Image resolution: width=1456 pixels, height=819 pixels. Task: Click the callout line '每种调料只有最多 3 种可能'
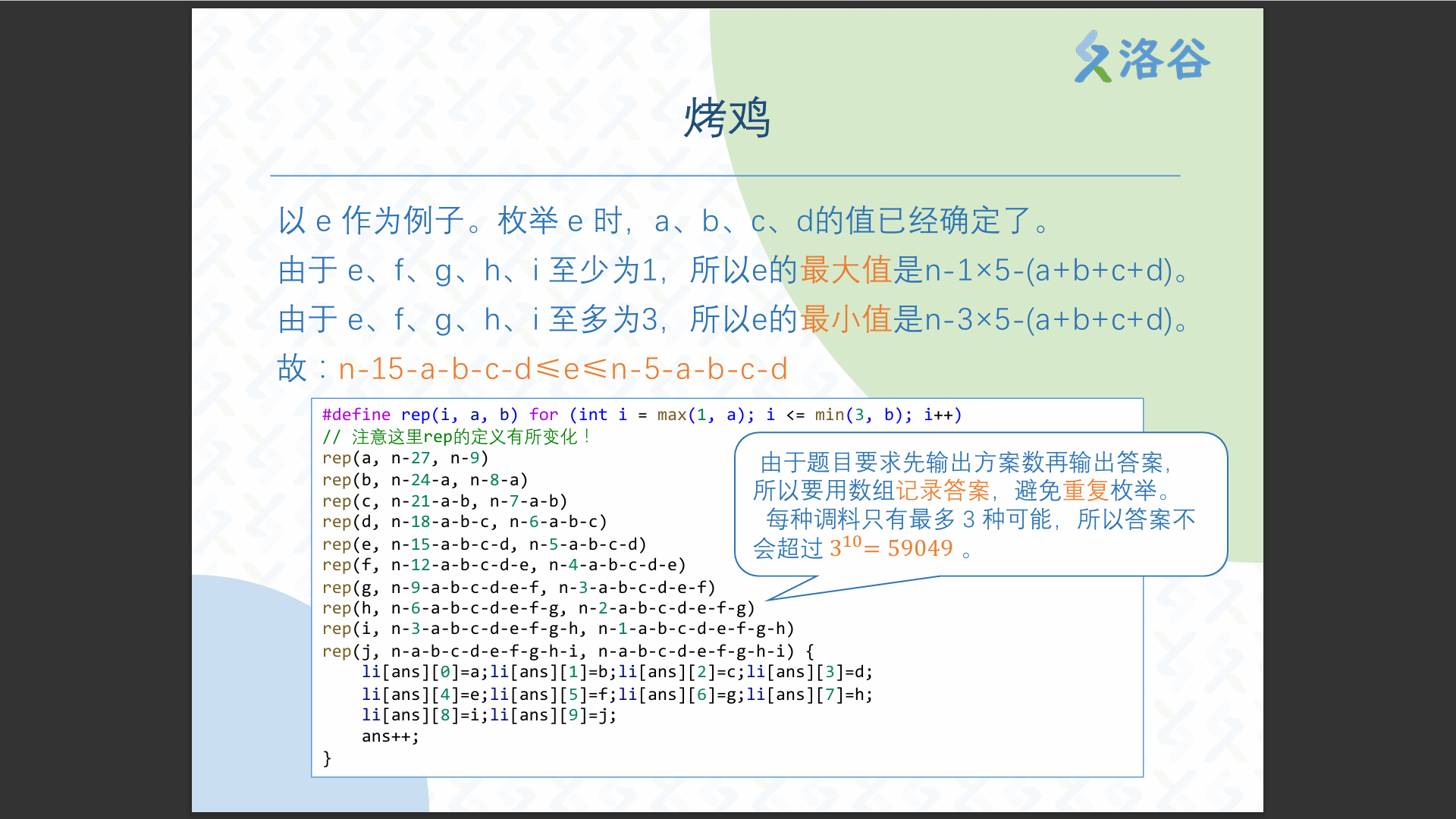click(x=980, y=519)
